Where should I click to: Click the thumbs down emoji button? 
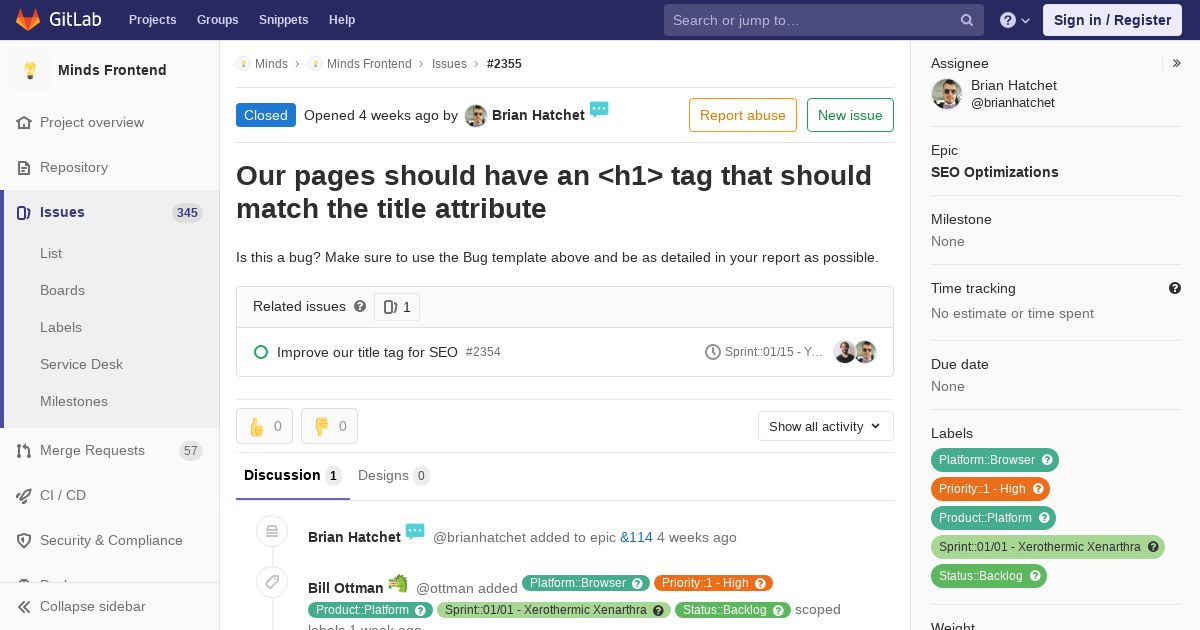(x=329, y=426)
